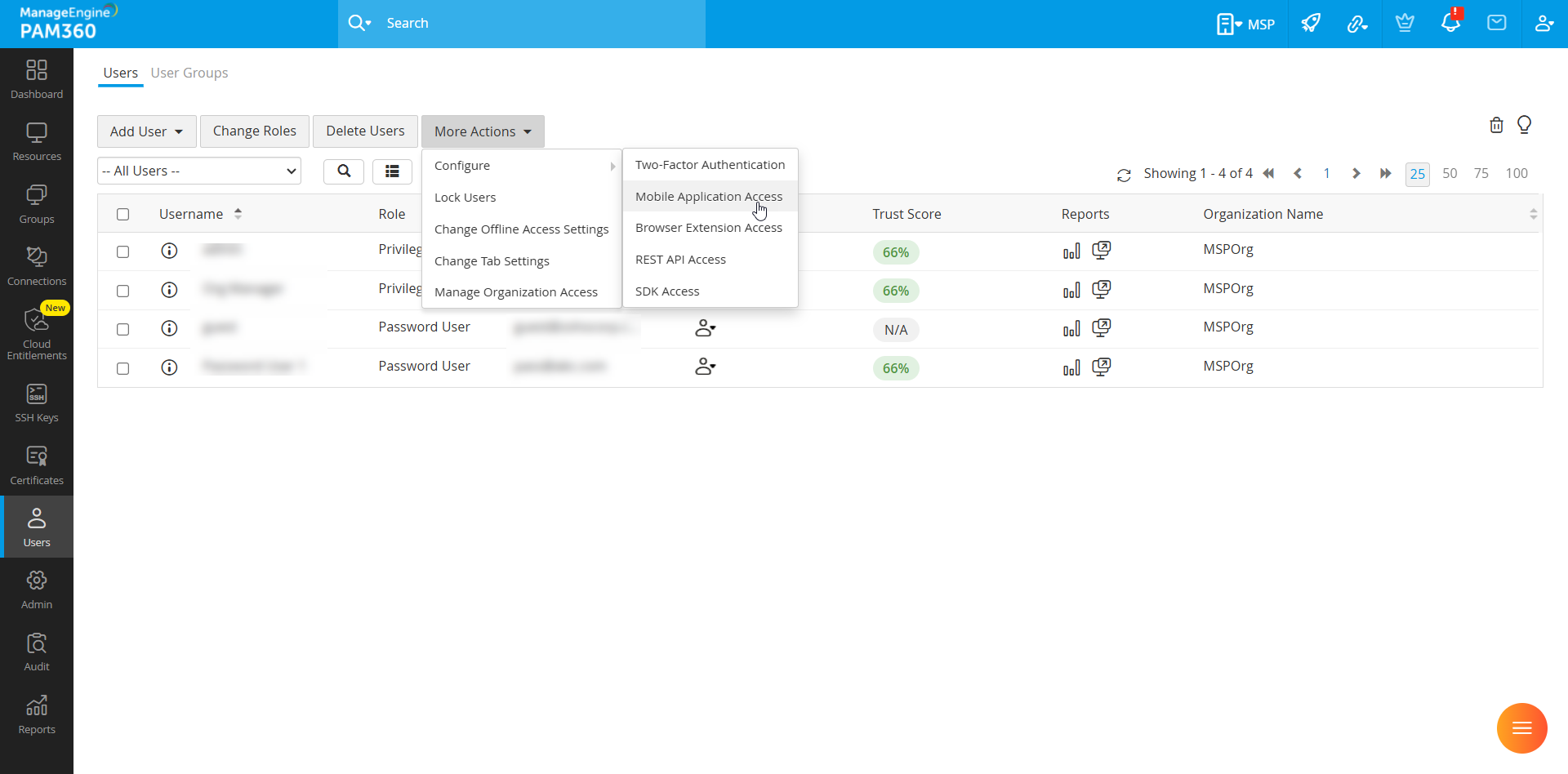The image size is (1568, 774).
Task: Click the trash icon above the table
Action: click(x=1496, y=125)
